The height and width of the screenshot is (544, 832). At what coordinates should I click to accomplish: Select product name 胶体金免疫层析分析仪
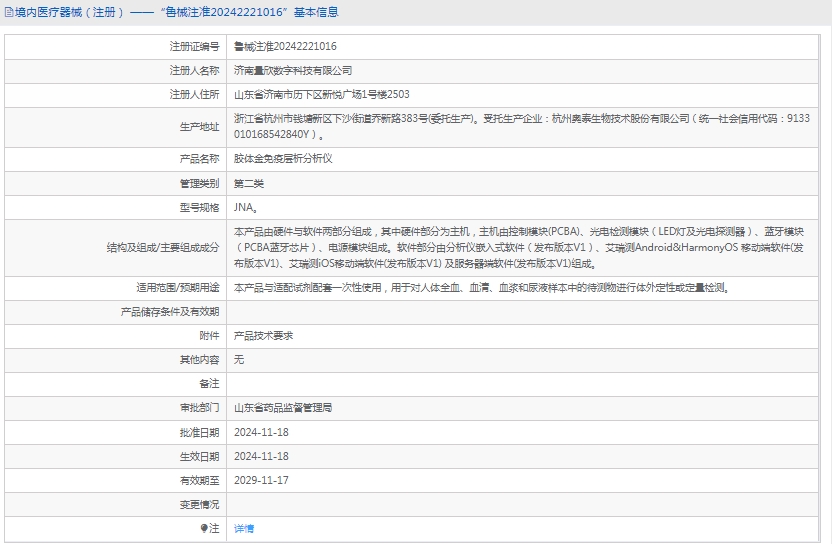tap(283, 158)
